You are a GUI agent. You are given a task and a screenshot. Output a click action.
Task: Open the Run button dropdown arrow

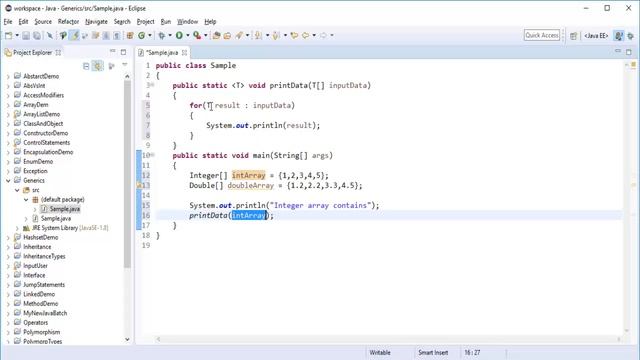coord(188,36)
